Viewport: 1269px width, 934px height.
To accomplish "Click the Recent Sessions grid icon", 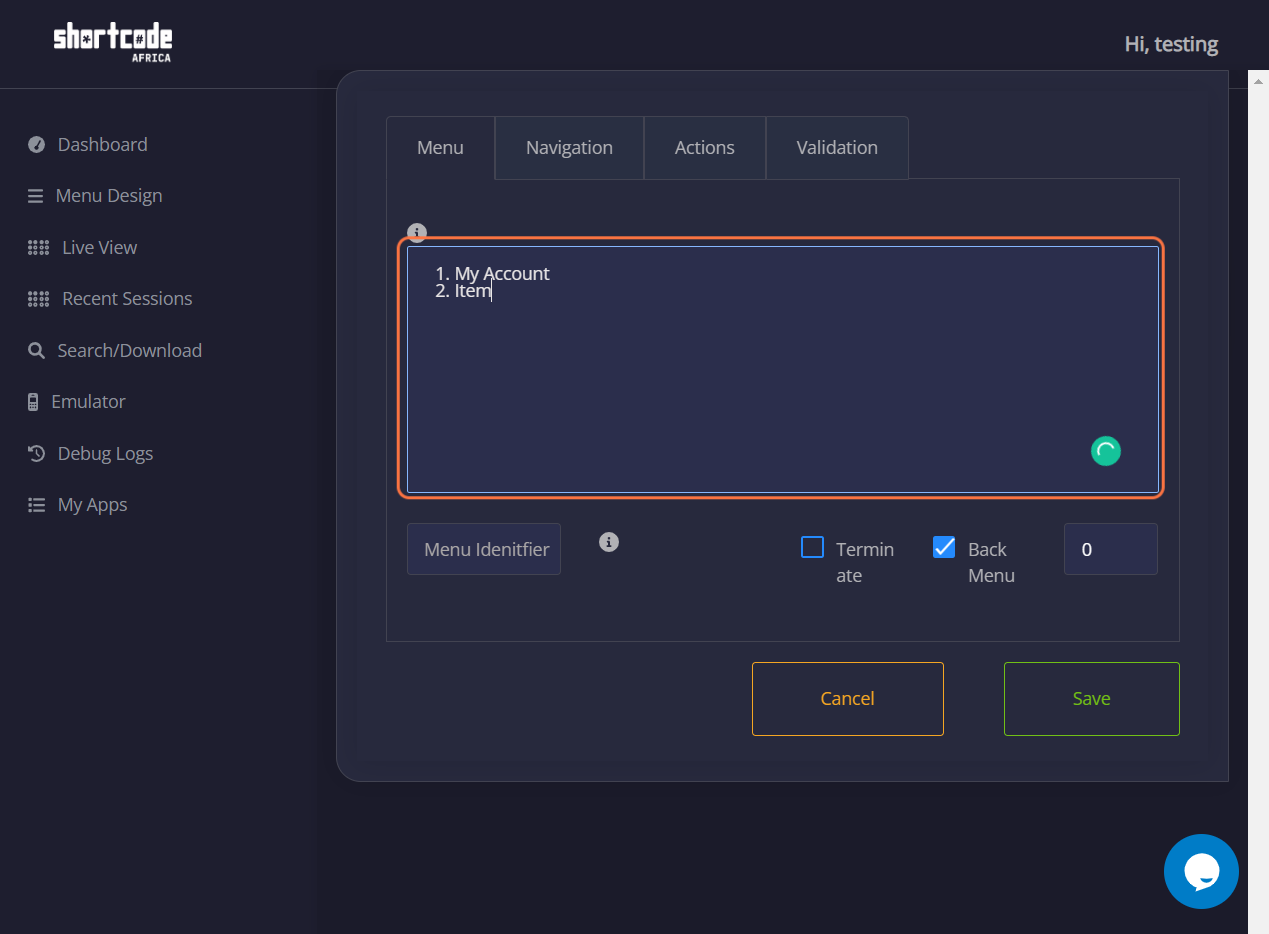I will coord(38,299).
